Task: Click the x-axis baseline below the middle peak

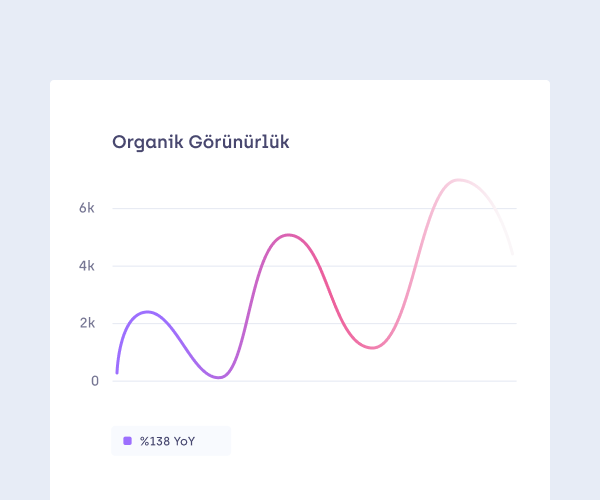Action: click(289, 381)
